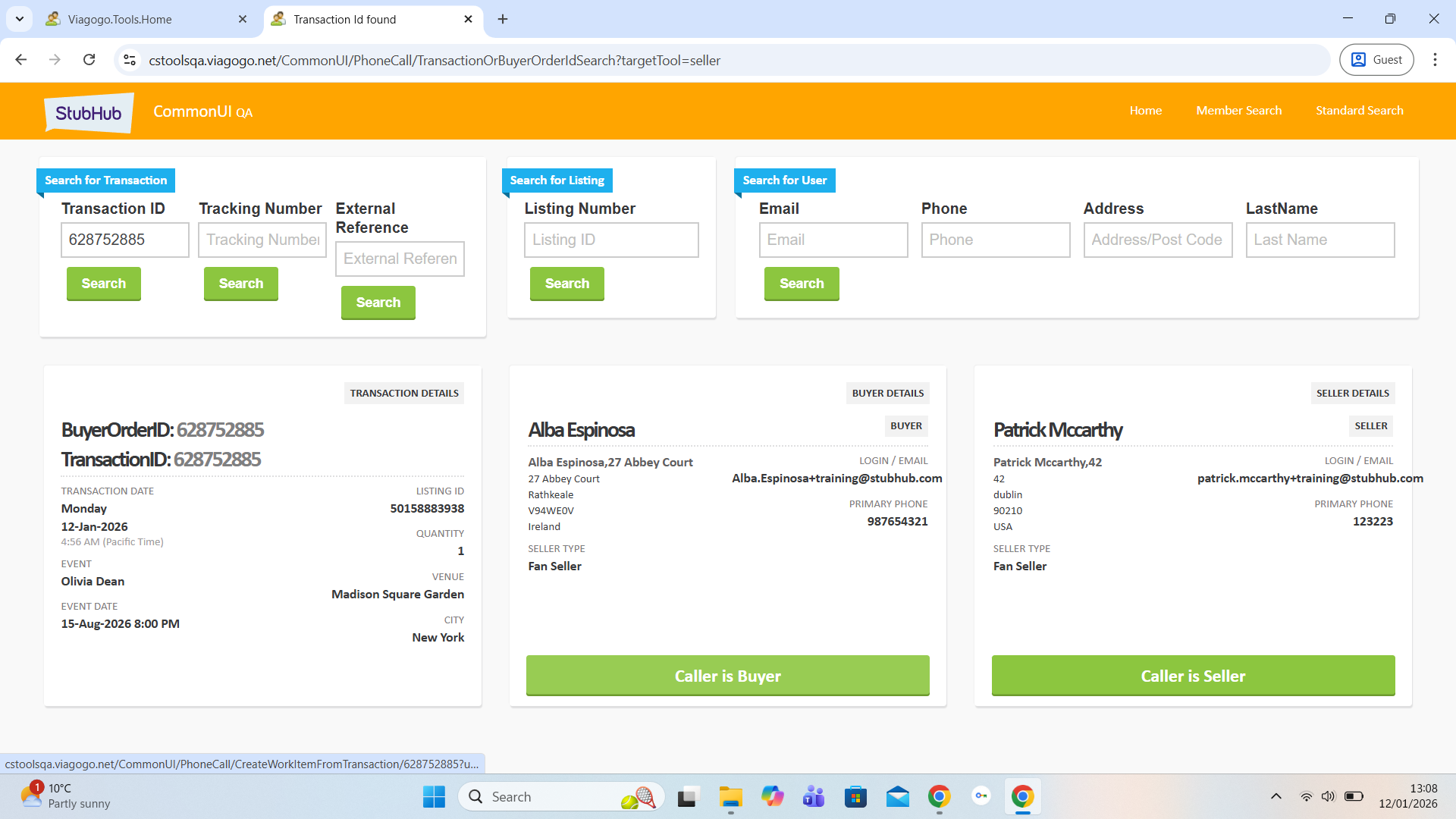Click the Caller is Seller button
Viewport: 1456px width, 819px height.
pyautogui.click(x=1193, y=676)
